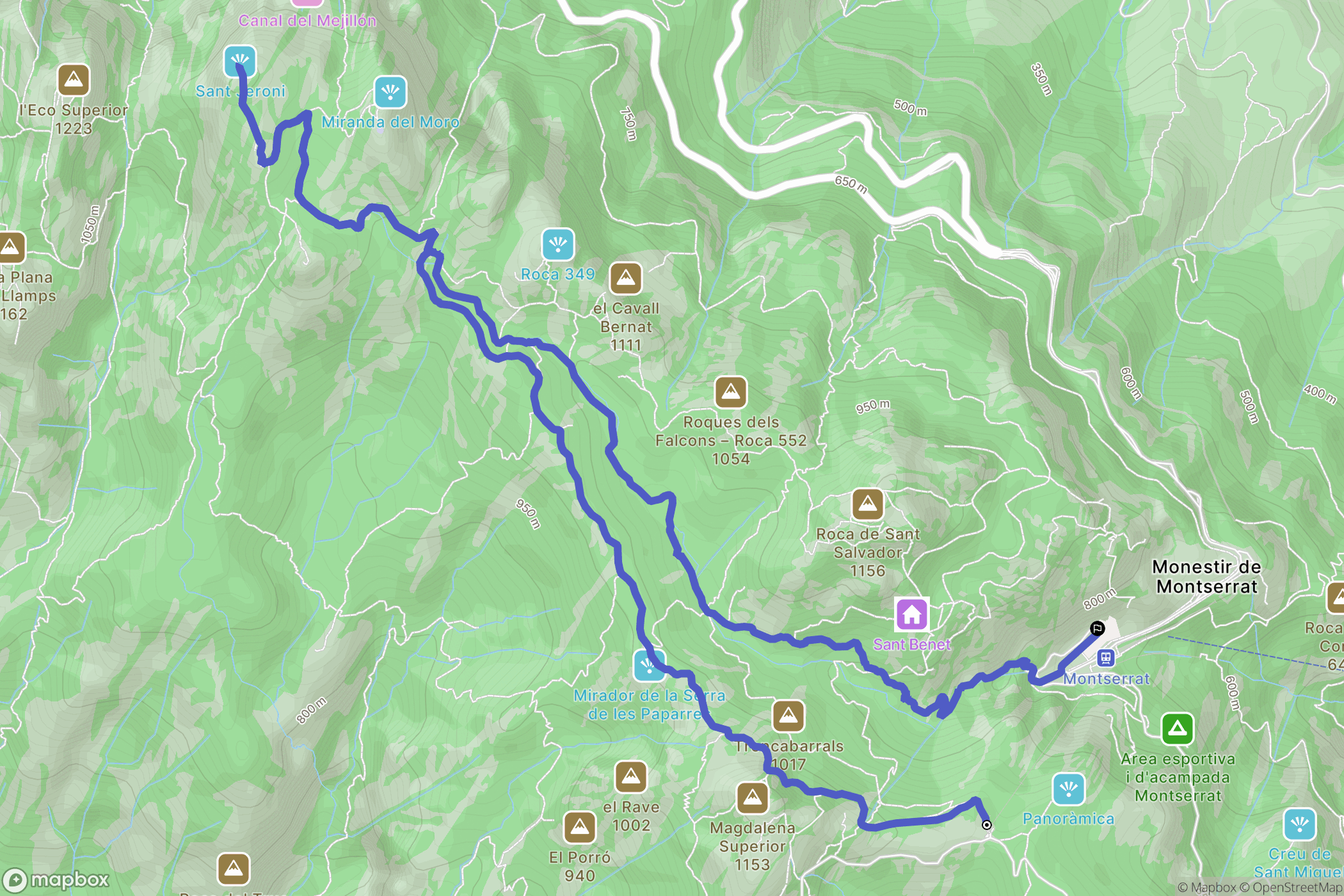Image resolution: width=1344 pixels, height=896 pixels.
Task: Click l'Eco Superior peak icon
Action: click(74, 80)
